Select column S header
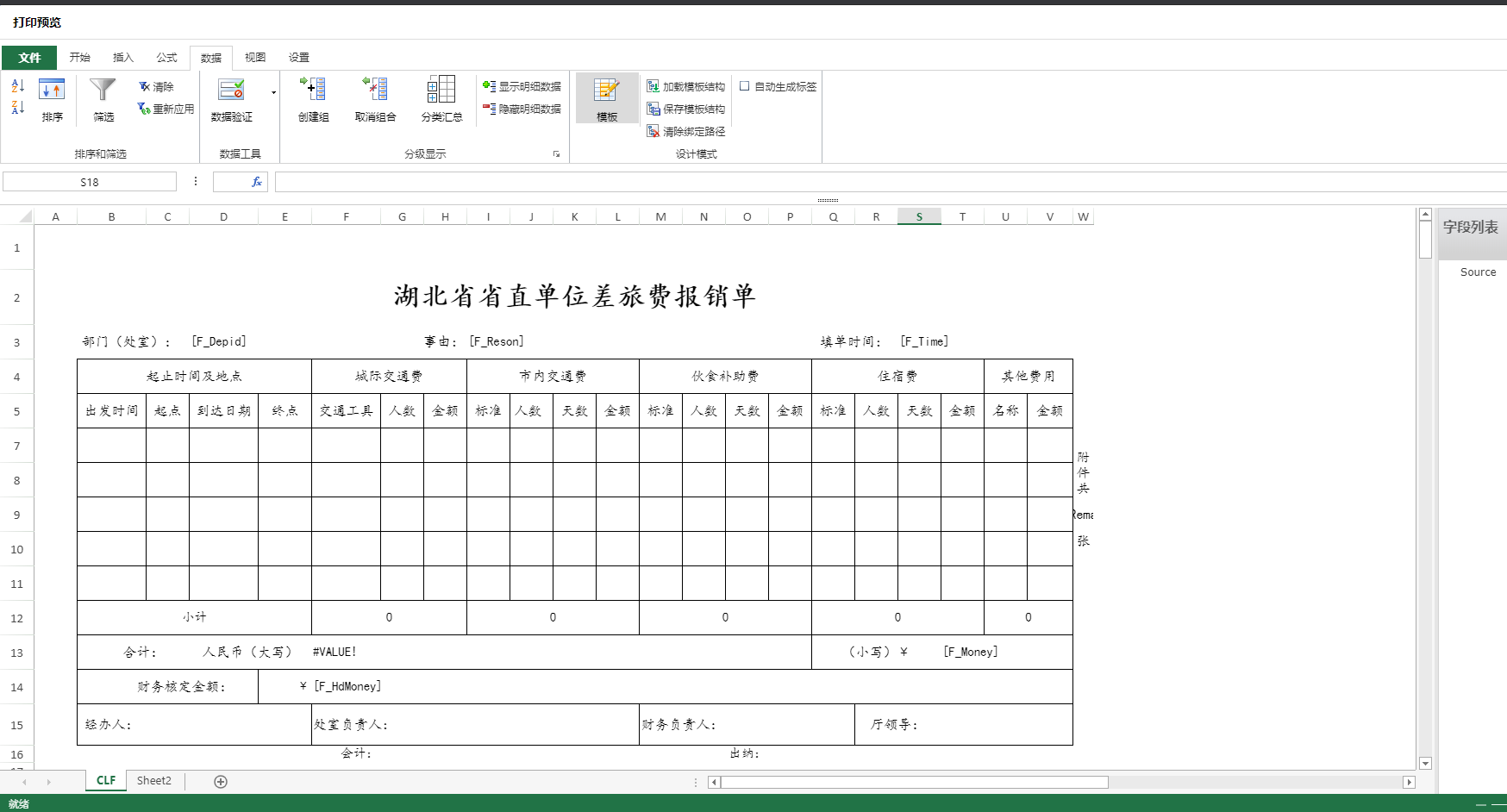 click(x=919, y=216)
